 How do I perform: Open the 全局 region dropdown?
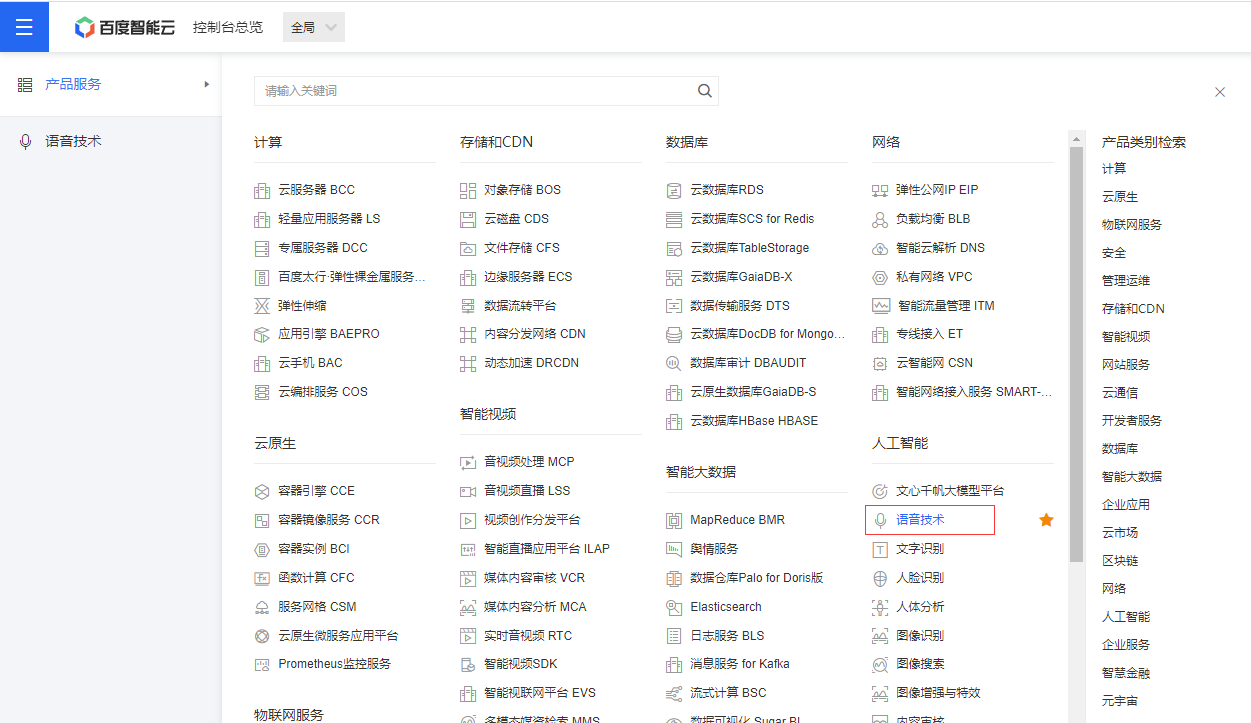314,27
